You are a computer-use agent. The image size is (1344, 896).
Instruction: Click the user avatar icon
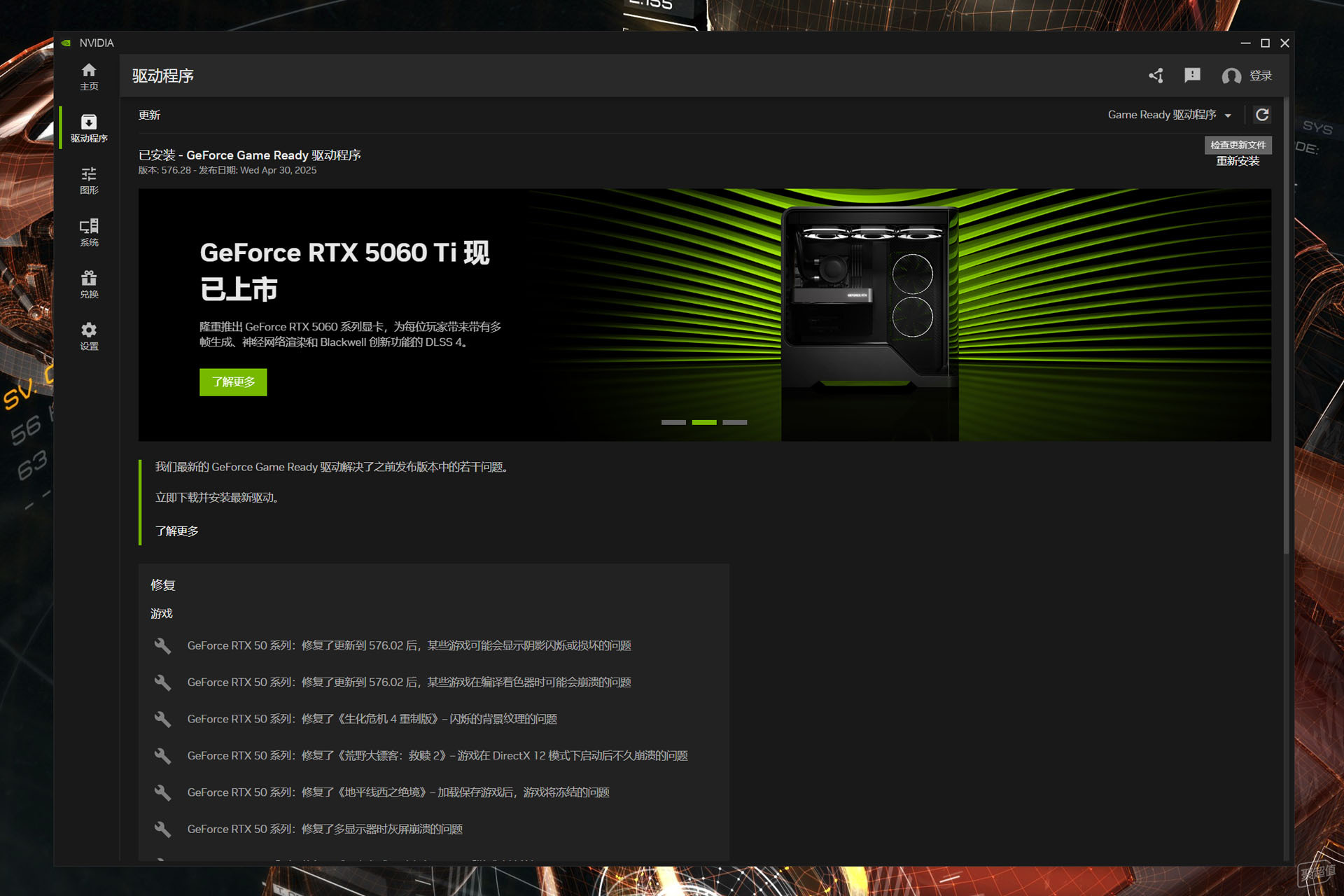[x=1231, y=76]
